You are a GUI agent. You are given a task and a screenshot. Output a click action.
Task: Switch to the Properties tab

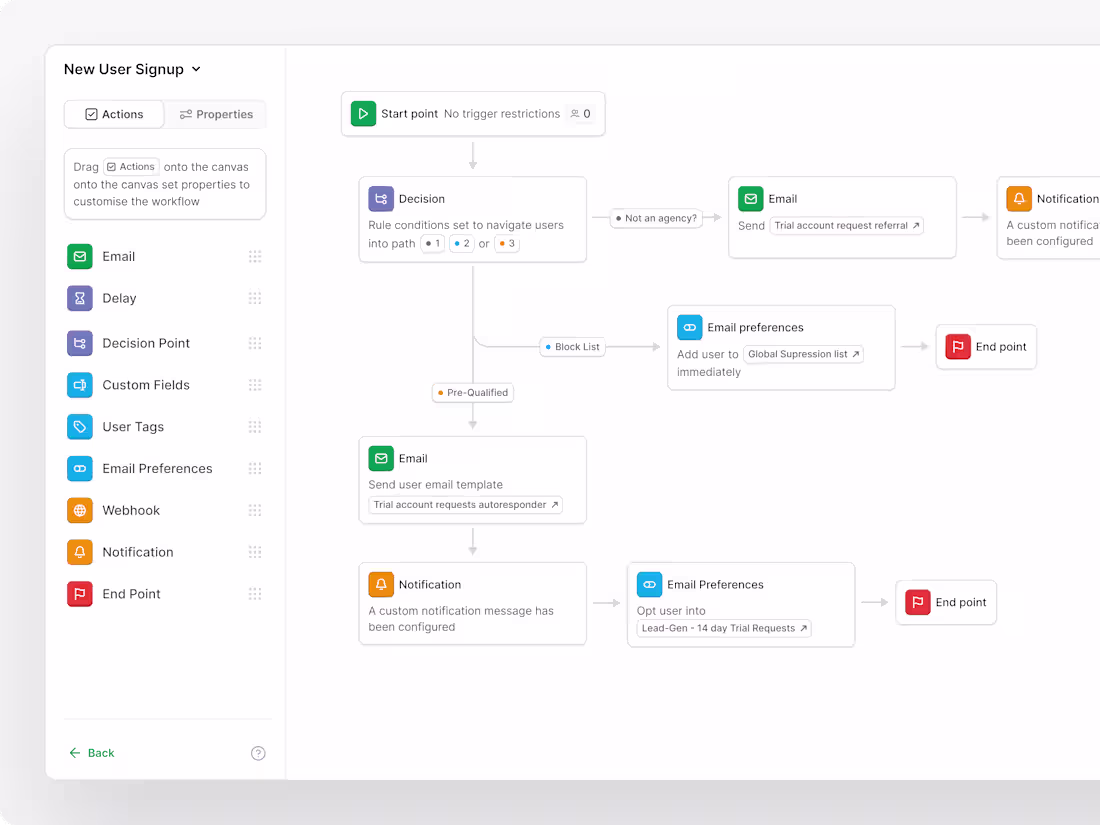click(x=215, y=114)
